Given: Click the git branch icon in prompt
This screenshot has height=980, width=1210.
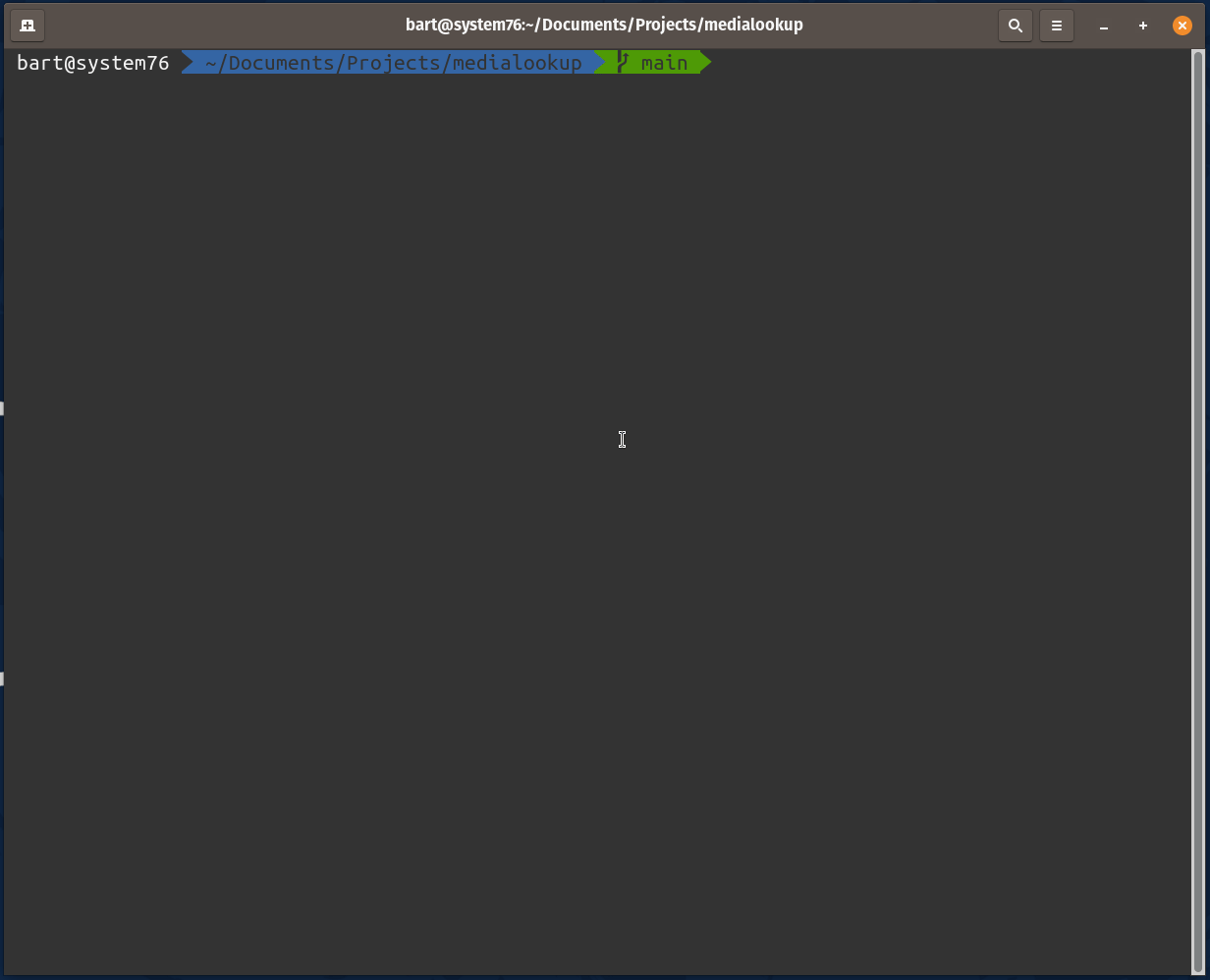Looking at the screenshot, I should 622,63.
